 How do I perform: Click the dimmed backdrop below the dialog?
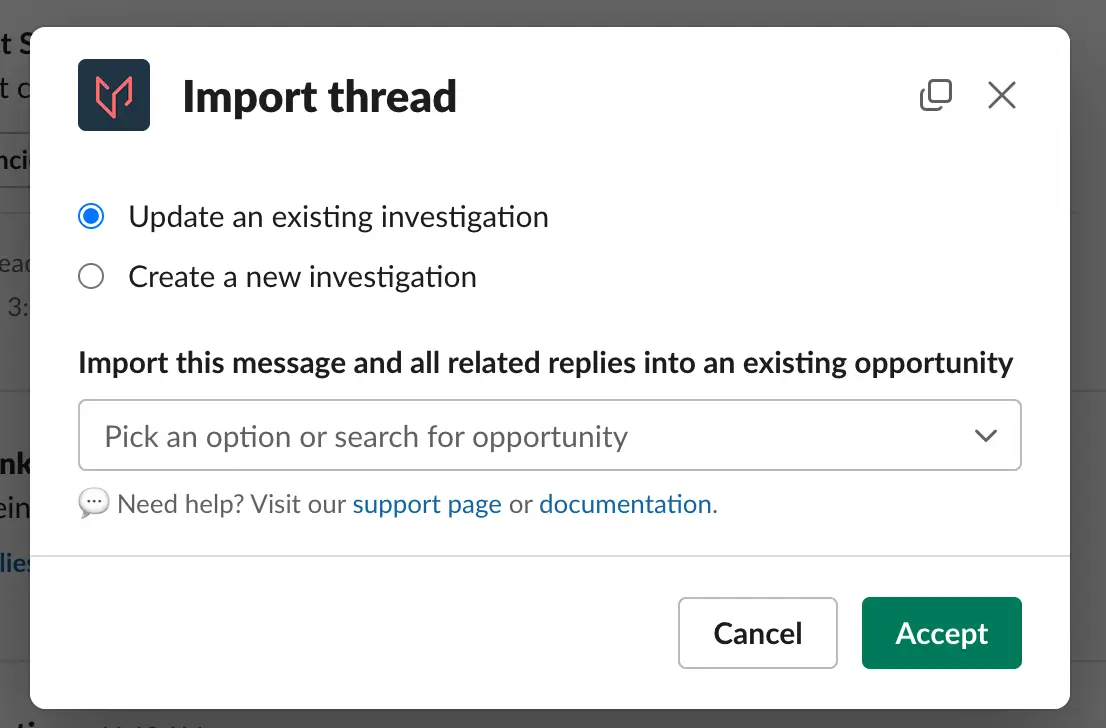[x=553, y=719]
